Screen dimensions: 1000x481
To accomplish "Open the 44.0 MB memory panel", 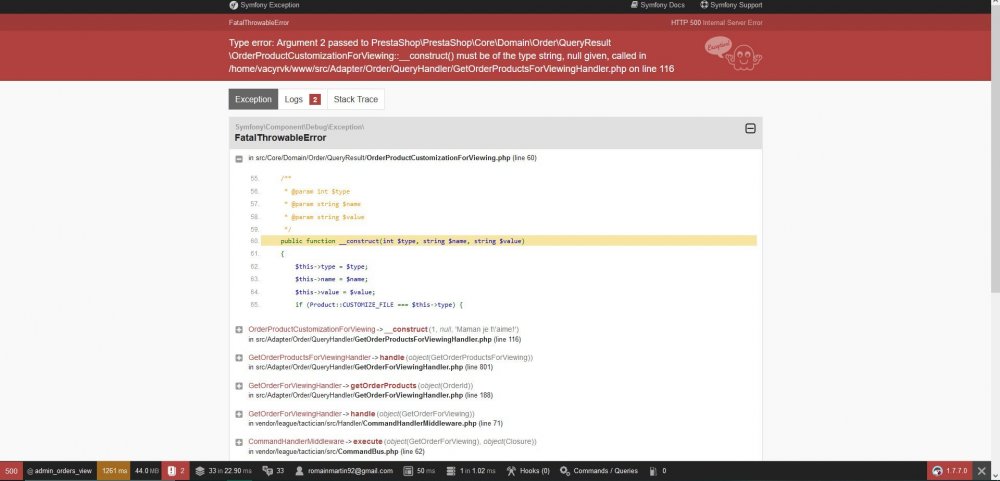I will (x=146, y=471).
